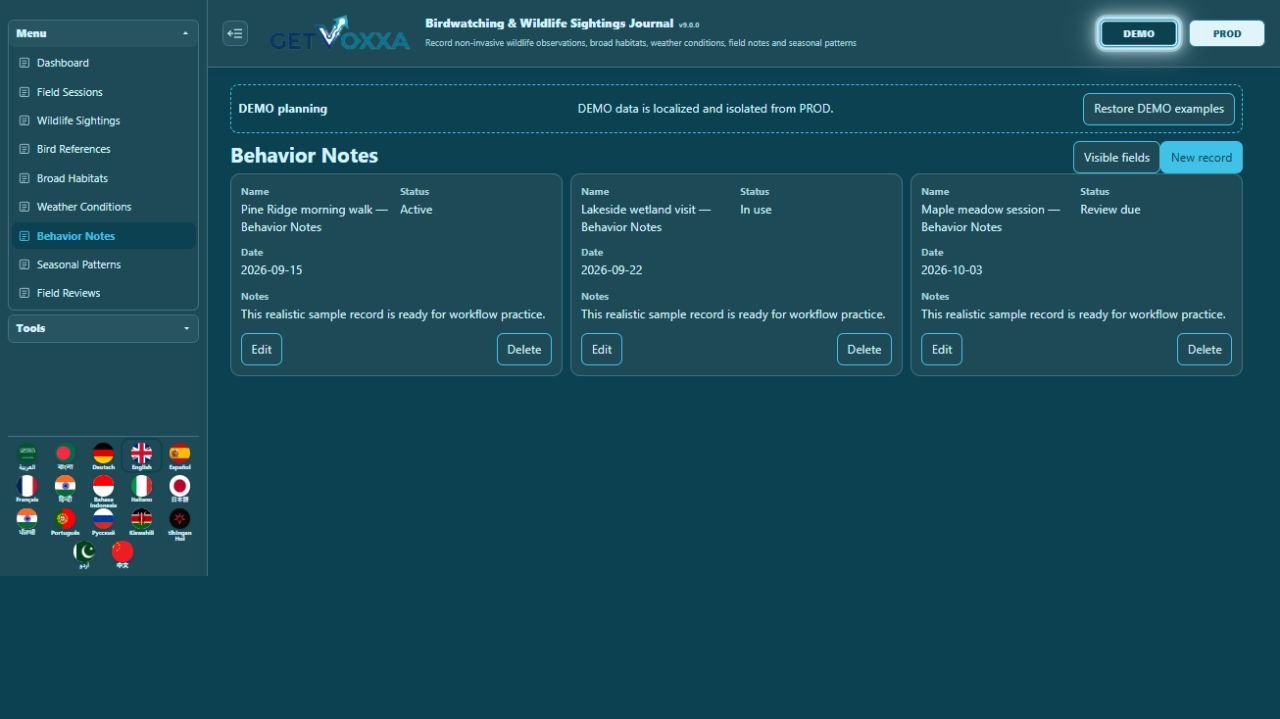Image resolution: width=1280 pixels, height=719 pixels.
Task: Switch to the Italiano flag
Action: coord(141,487)
